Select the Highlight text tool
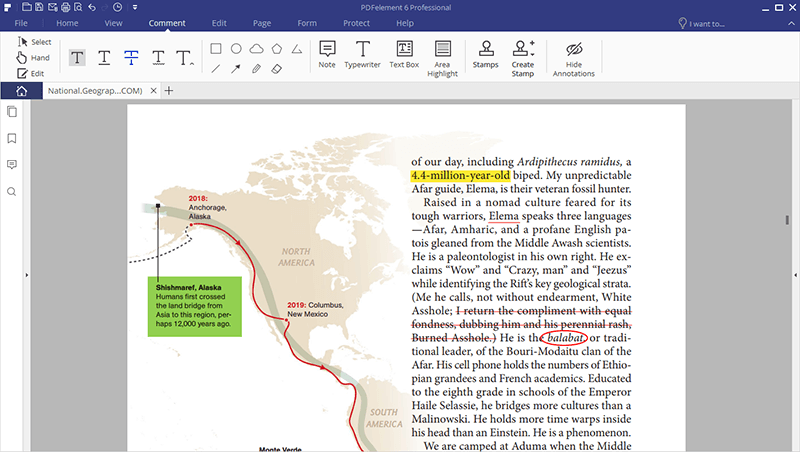The image size is (800, 452). point(77,58)
